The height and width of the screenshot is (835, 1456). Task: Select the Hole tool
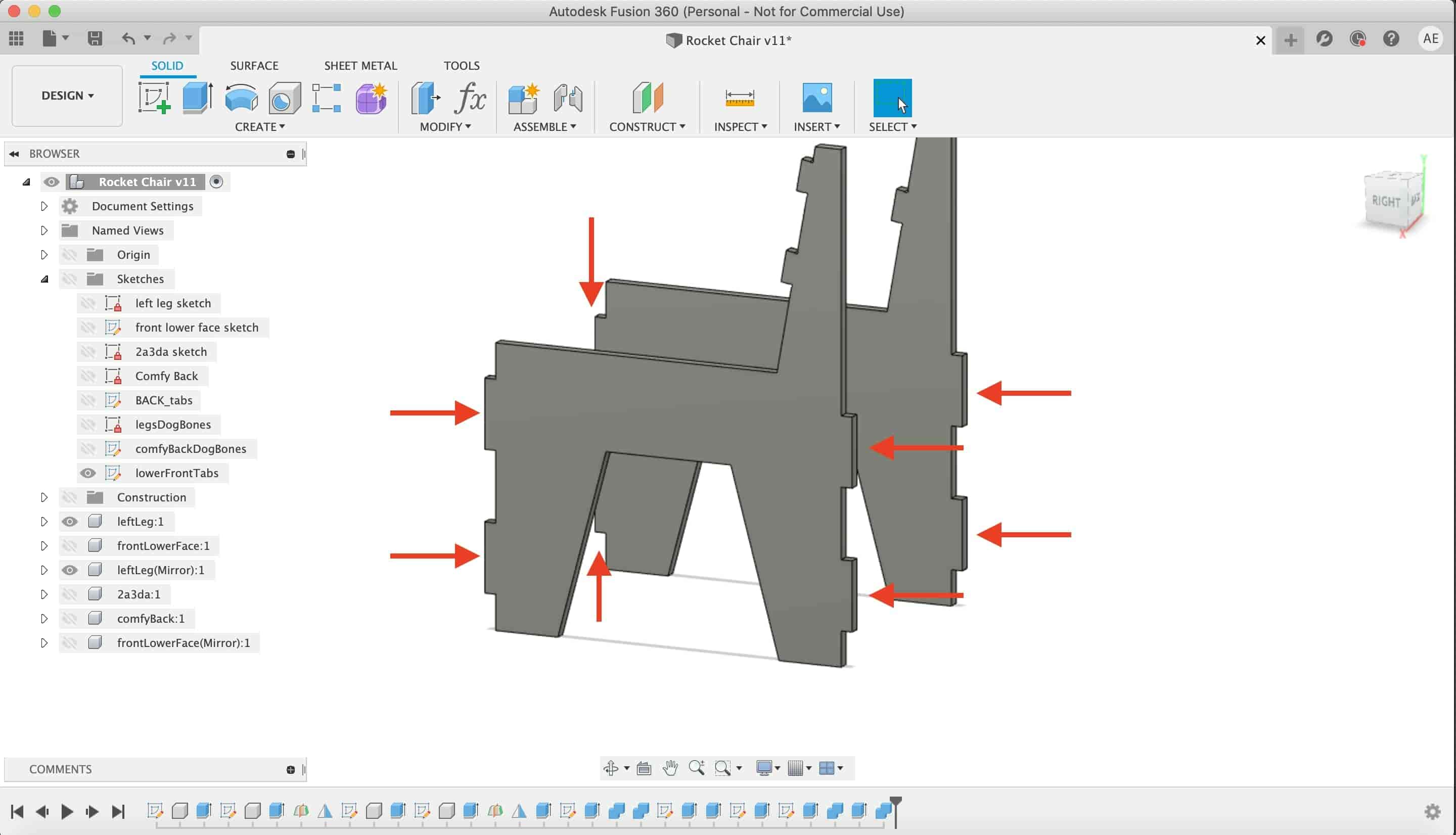click(x=285, y=98)
